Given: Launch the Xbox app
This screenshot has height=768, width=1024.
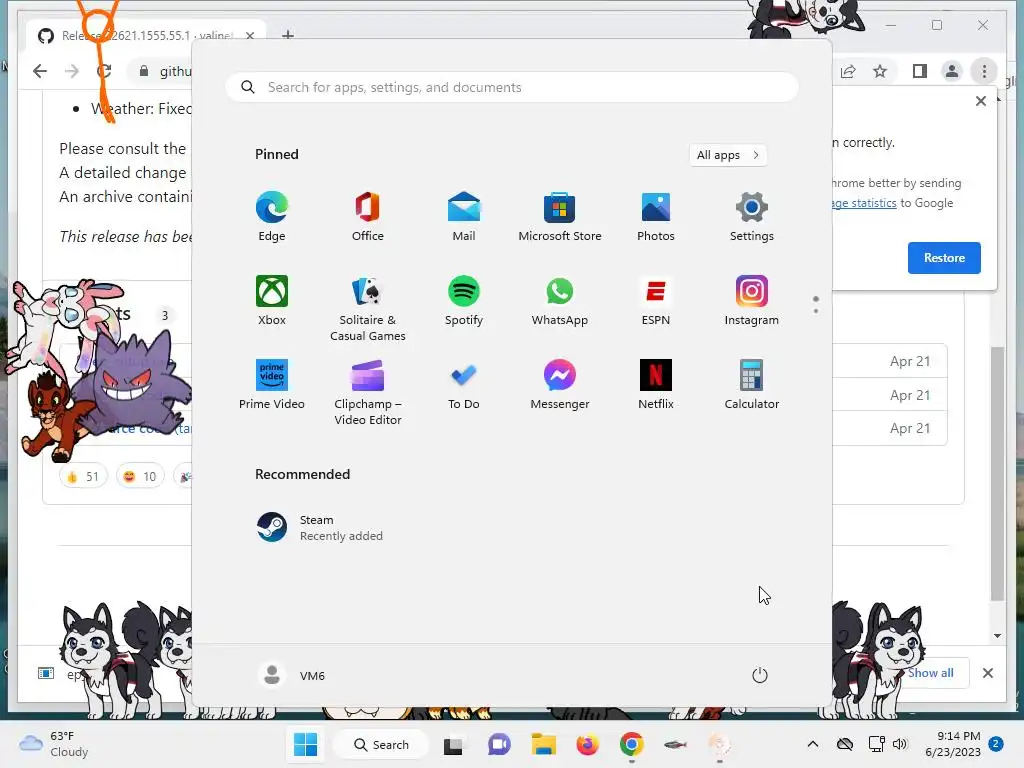Looking at the screenshot, I should pyautogui.click(x=272, y=300).
